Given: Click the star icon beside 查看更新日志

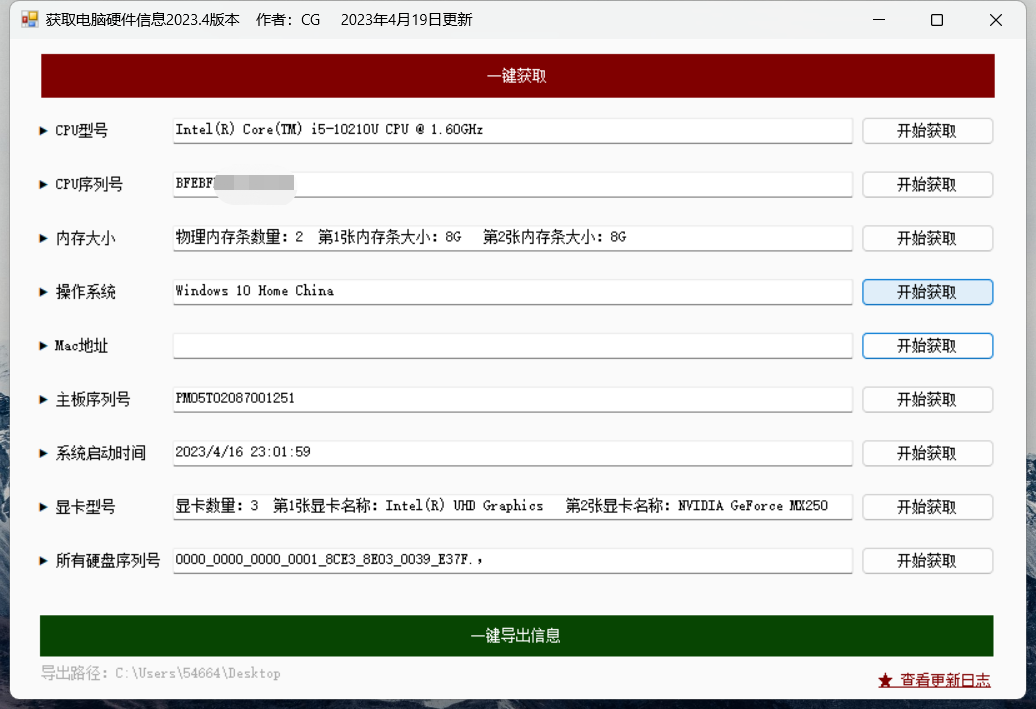Looking at the screenshot, I should click(x=885, y=681).
